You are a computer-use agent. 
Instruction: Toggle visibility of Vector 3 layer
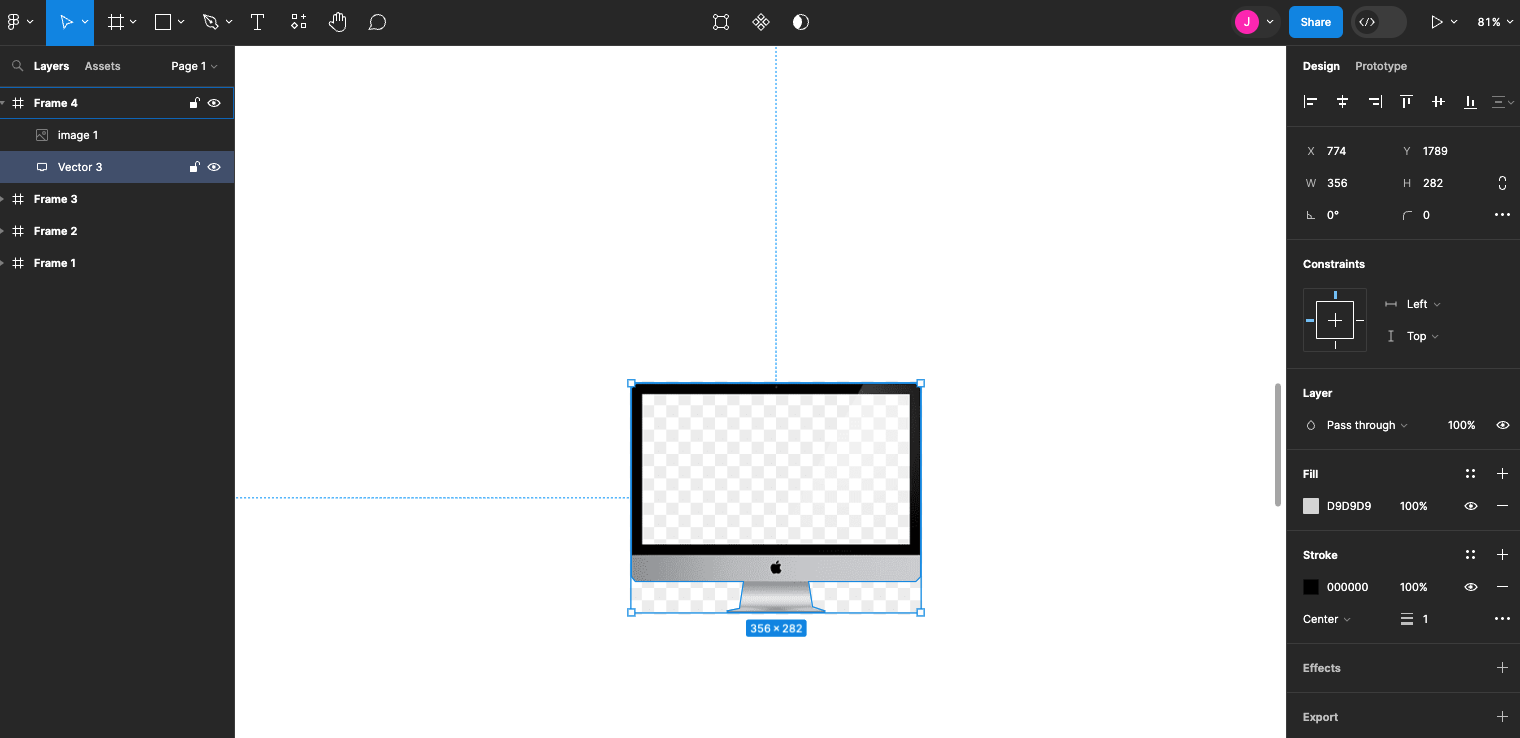coord(214,167)
